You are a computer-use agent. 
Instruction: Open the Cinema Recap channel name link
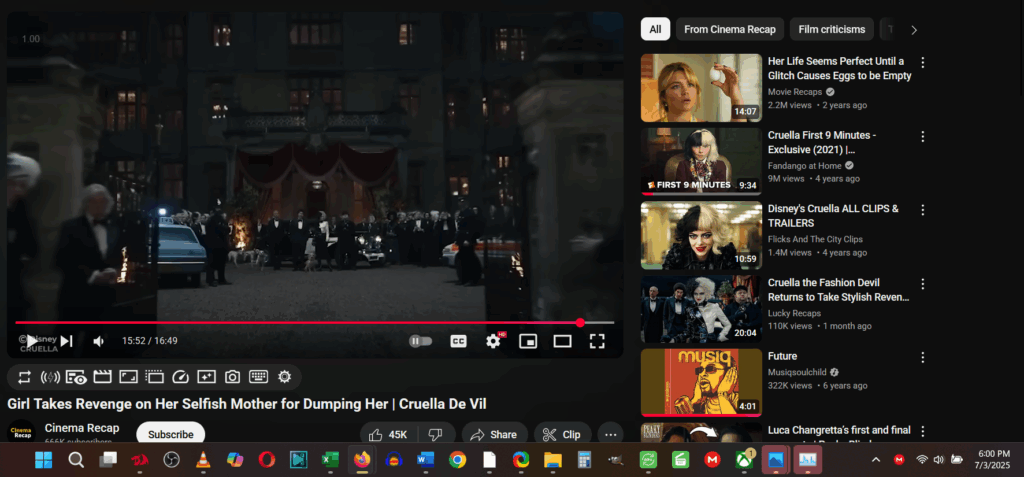point(82,428)
